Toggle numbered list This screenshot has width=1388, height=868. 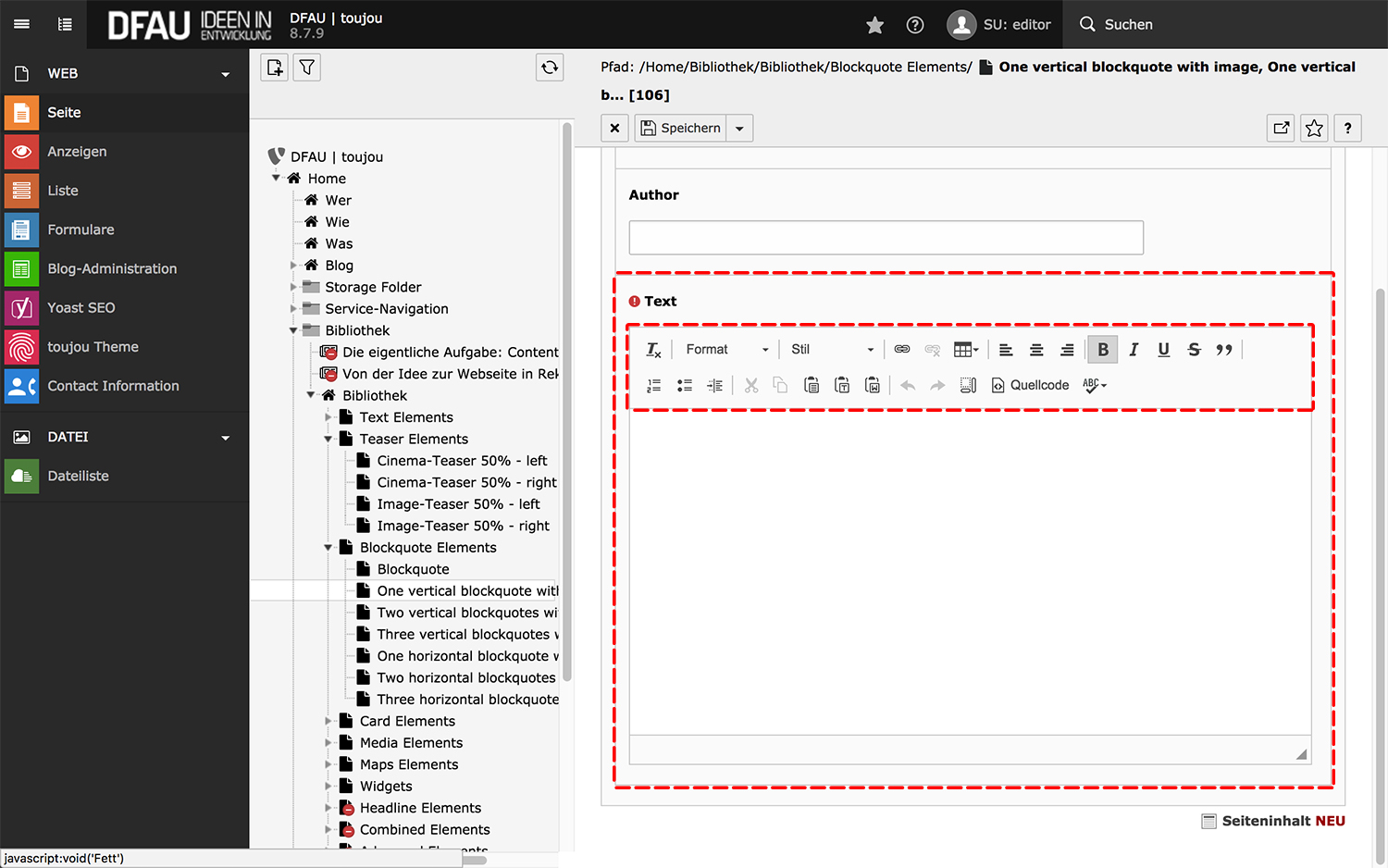coord(653,385)
